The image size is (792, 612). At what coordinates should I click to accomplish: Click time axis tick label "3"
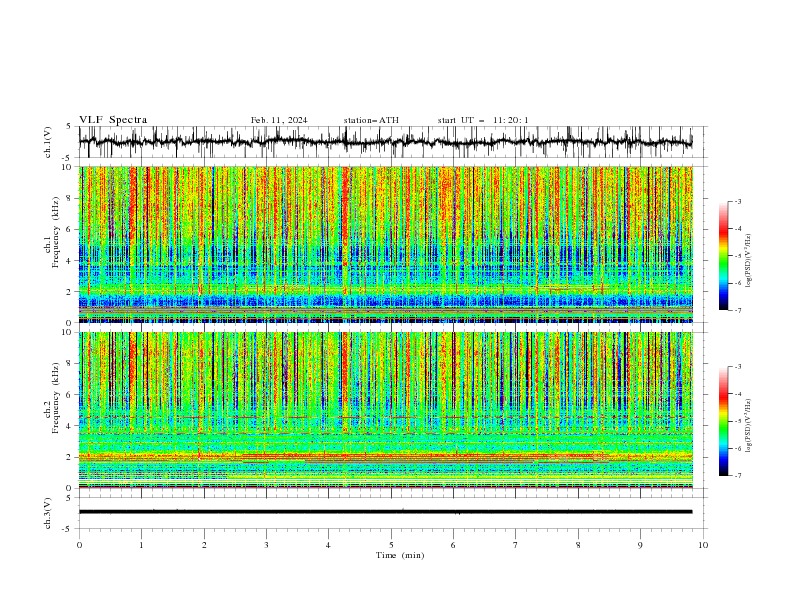pyautogui.click(x=266, y=545)
